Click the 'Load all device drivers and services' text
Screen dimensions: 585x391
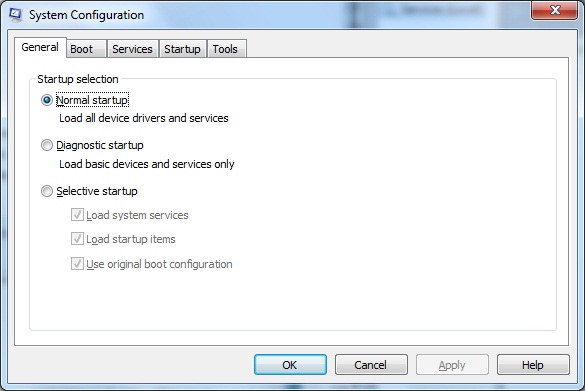coord(144,118)
